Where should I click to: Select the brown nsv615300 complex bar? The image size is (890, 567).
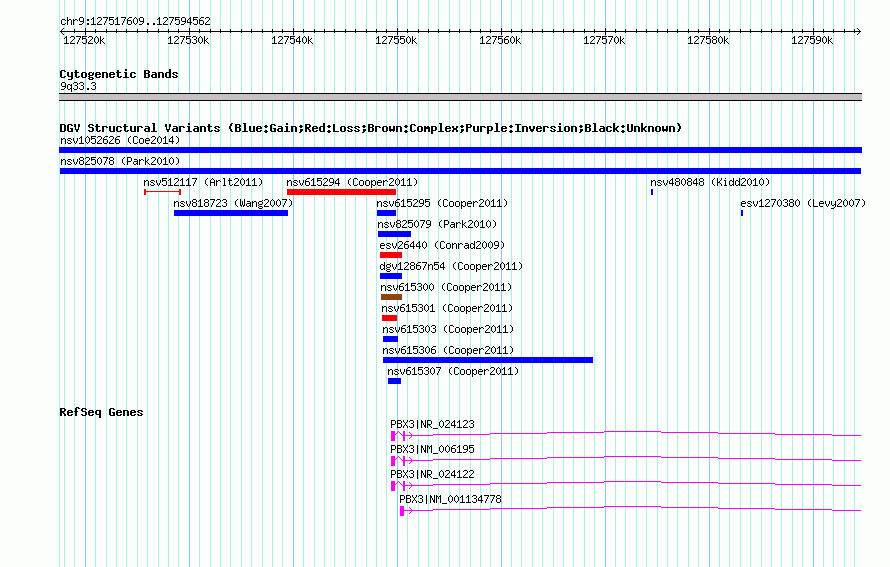(x=392, y=297)
